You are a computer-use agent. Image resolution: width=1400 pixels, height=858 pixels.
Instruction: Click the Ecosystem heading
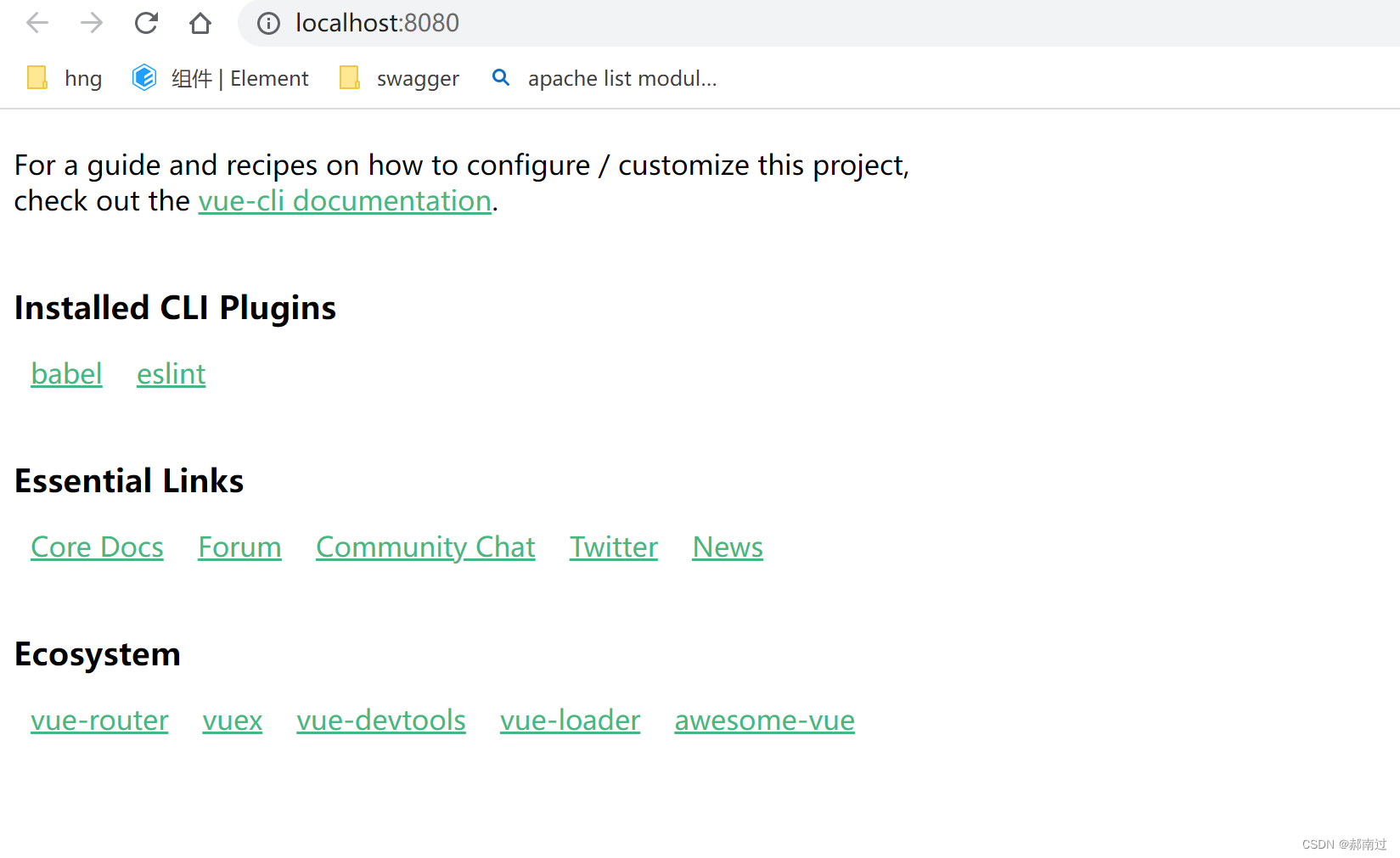[98, 654]
